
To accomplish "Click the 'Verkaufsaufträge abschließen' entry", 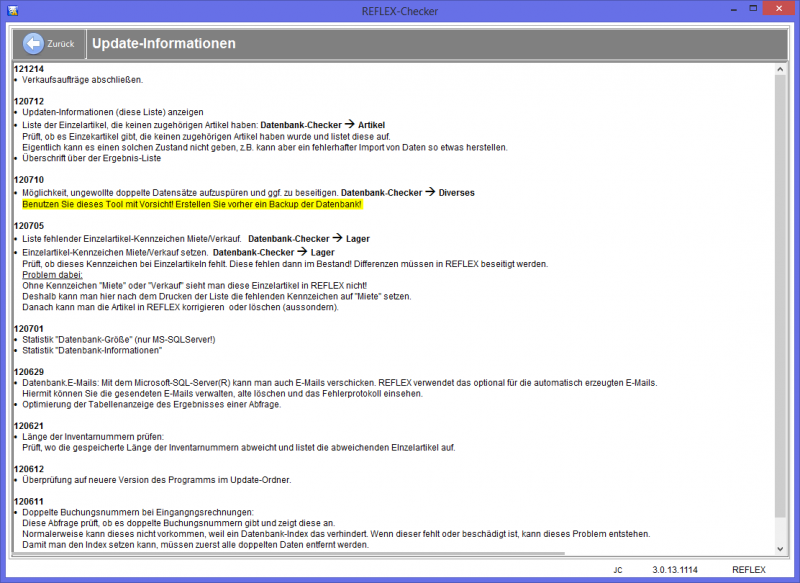I will point(82,79).
